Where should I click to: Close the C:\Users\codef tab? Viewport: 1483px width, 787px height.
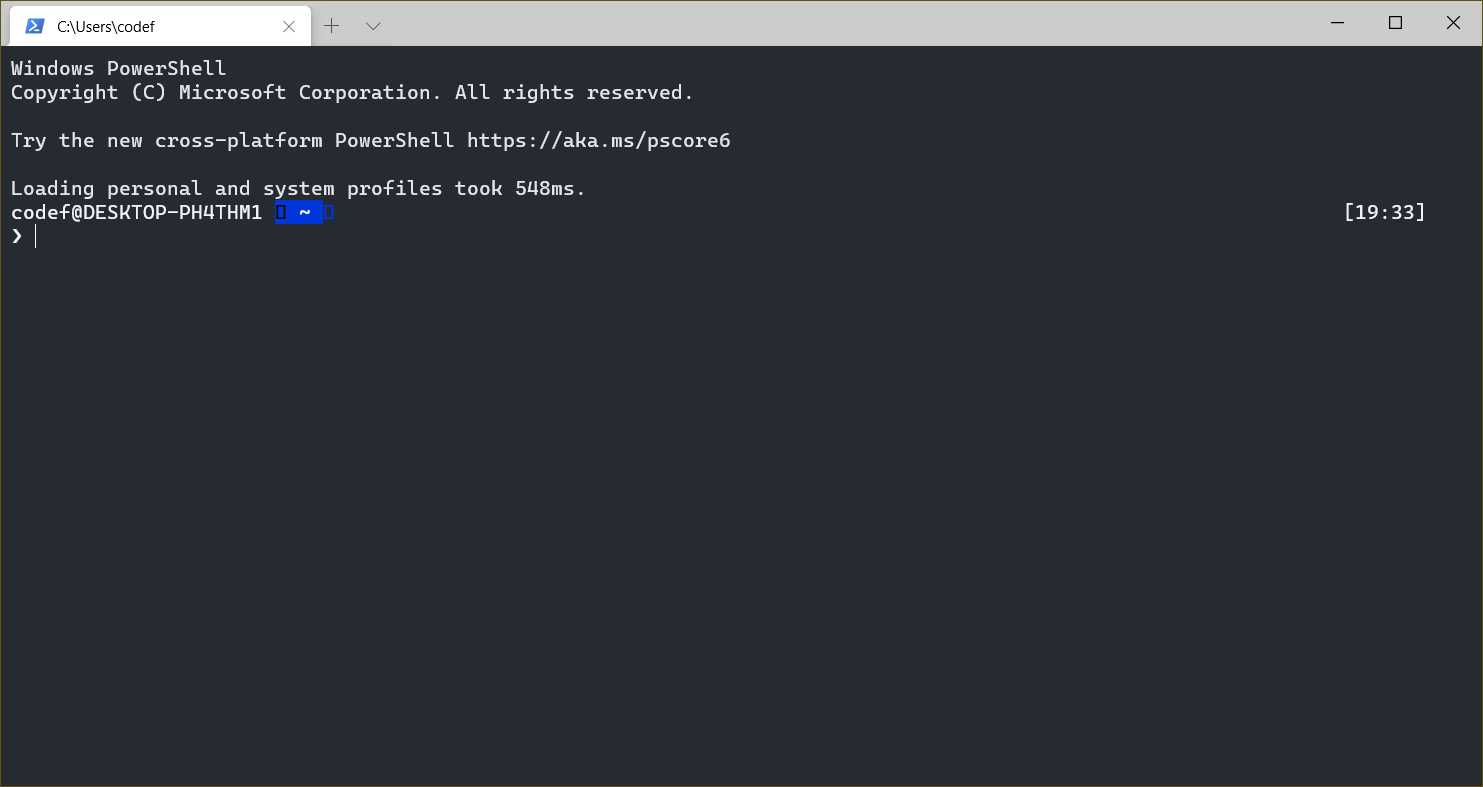289,27
